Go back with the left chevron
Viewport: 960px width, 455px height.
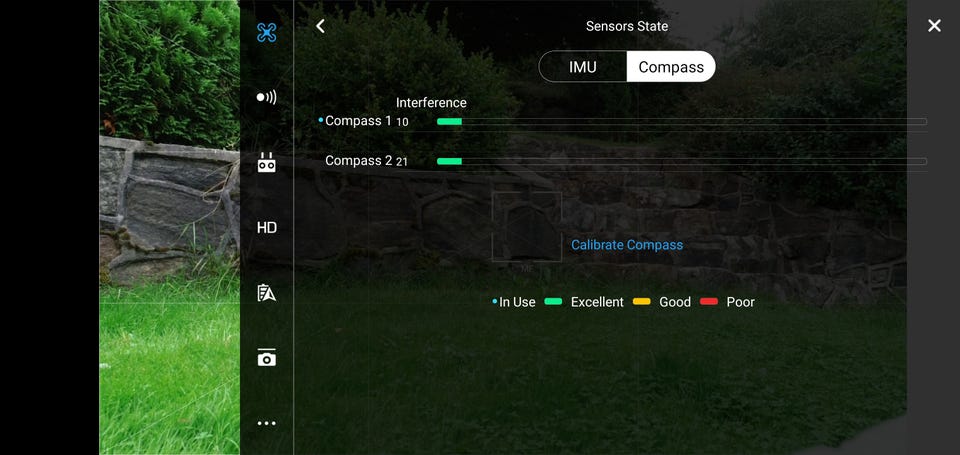pyautogui.click(x=320, y=26)
